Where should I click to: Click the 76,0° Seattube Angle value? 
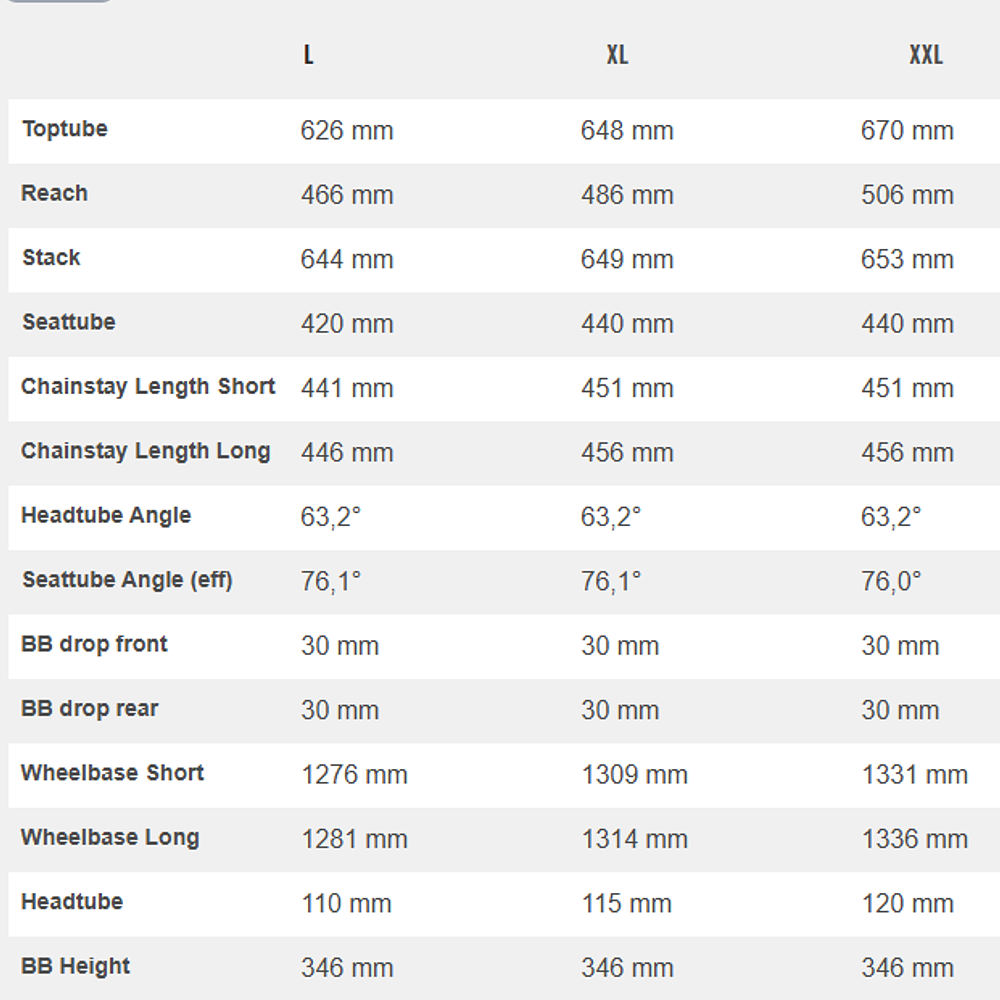coord(891,581)
